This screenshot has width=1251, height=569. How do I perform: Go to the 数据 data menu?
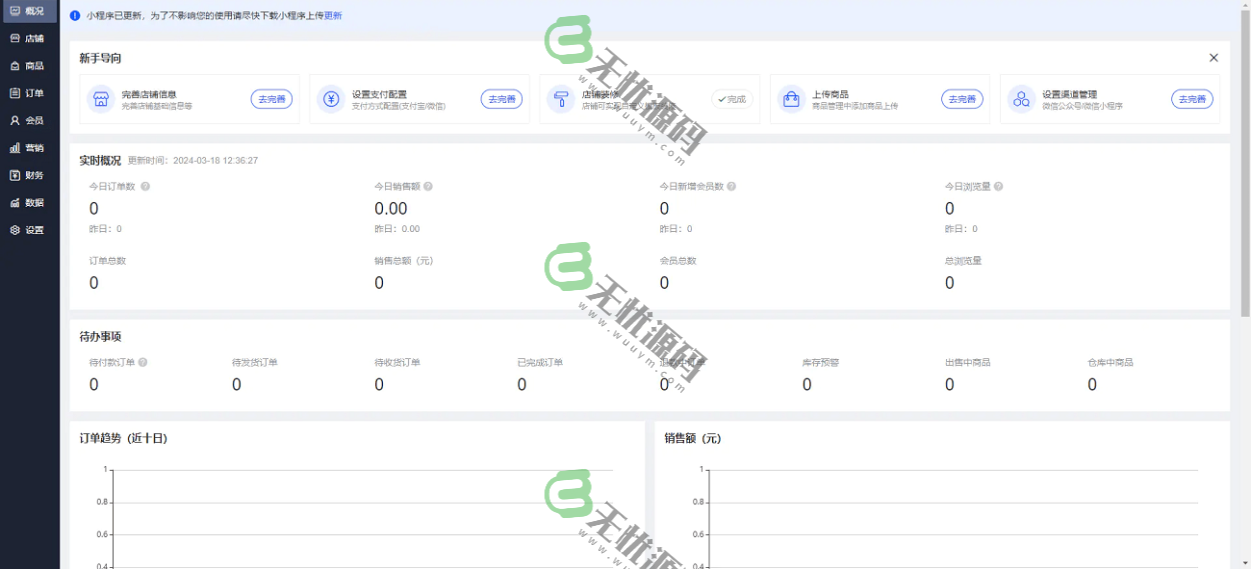click(x=29, y=202)
